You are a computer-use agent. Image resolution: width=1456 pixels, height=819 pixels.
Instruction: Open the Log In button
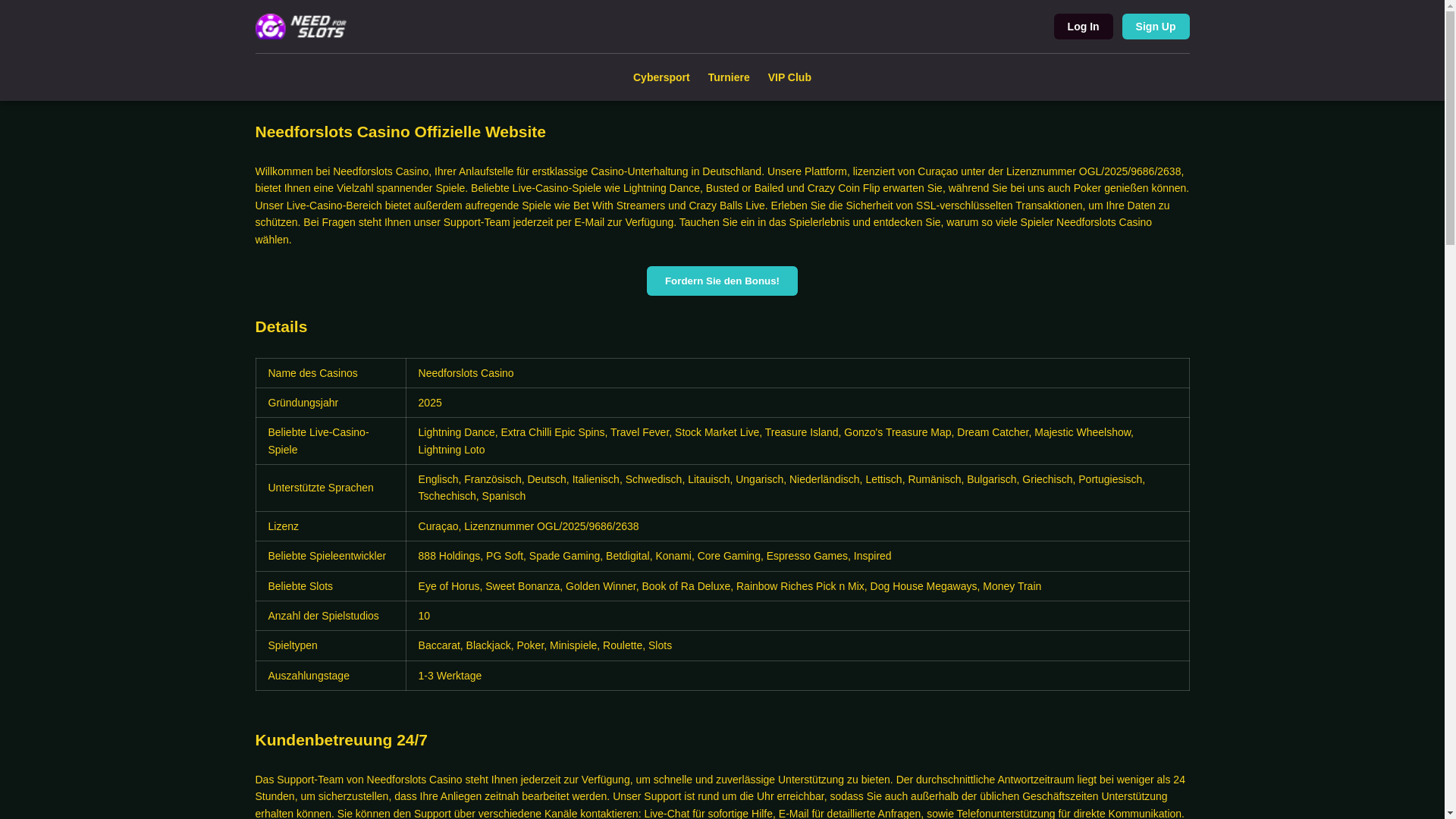click(x=1083, y=27)
